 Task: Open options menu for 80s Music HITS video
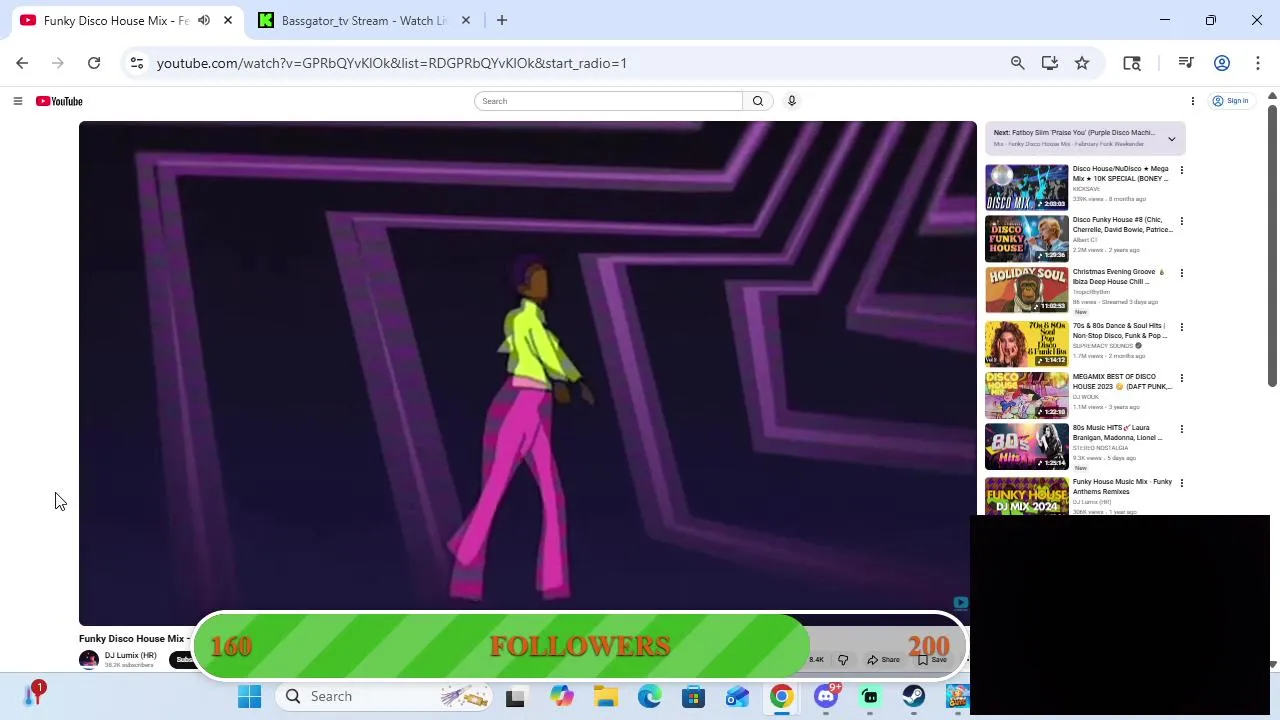pos(1181,429)
